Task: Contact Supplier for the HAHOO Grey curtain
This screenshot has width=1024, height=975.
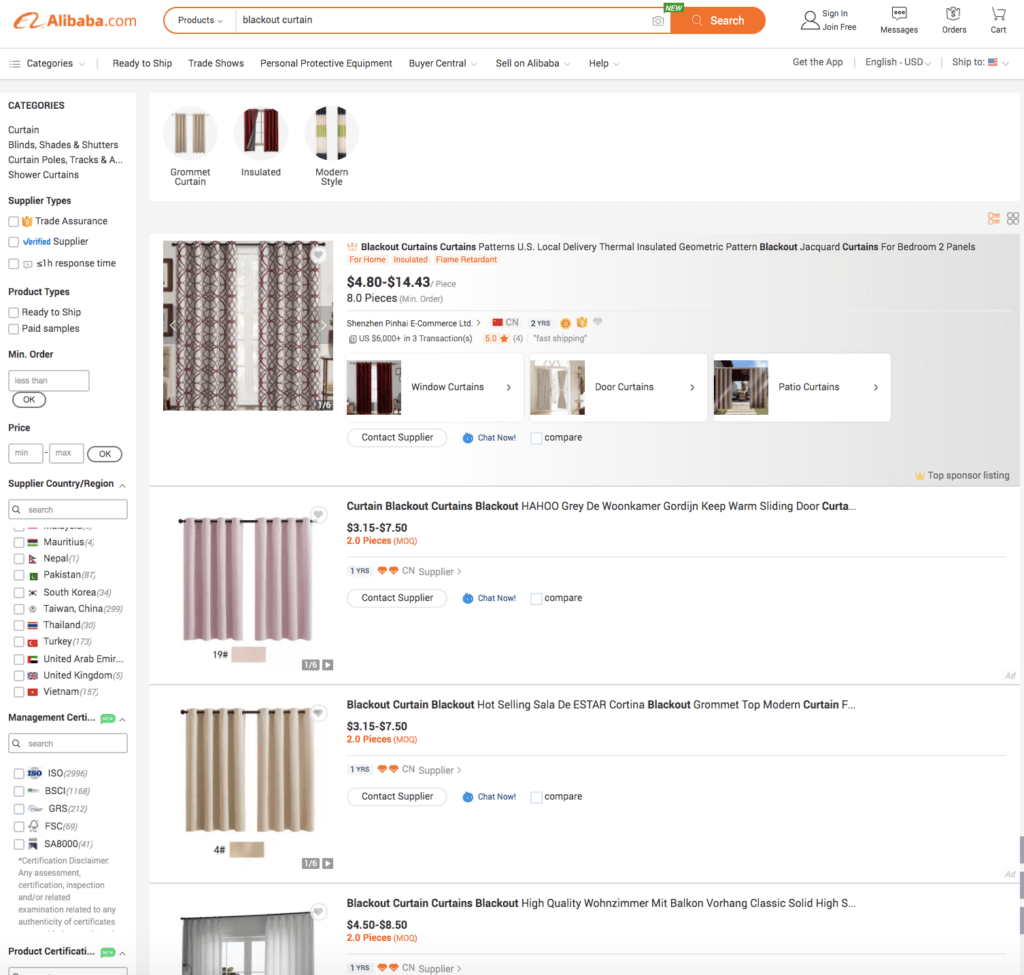Action: (397, 598)
